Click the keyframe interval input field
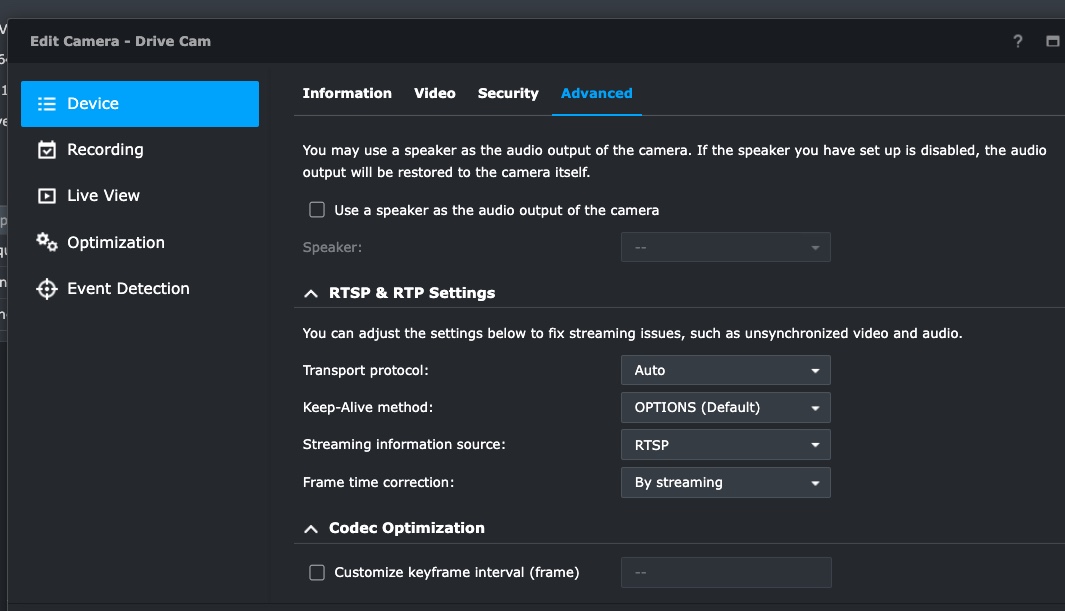Viewport: 1065px width, 611px height. 725,573
